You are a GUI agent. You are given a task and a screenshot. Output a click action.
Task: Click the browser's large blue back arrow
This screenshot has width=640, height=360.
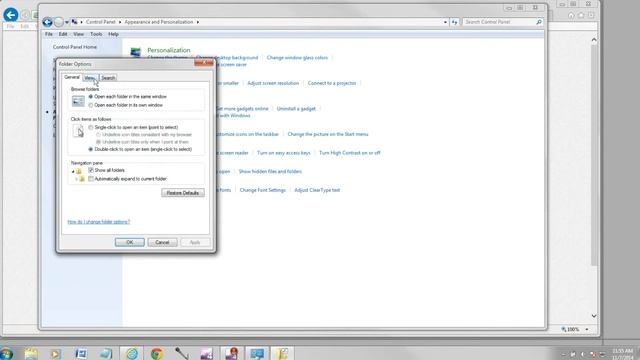click(11, 15)
